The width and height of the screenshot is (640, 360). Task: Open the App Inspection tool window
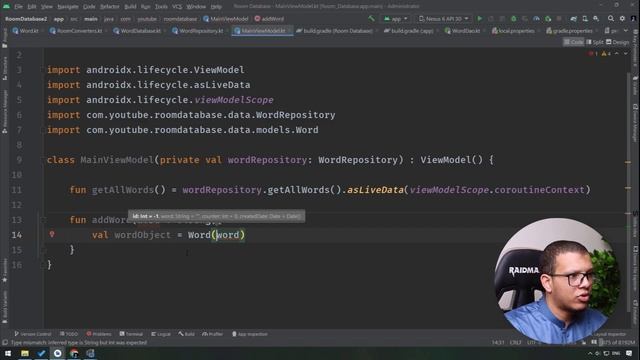tap(250, 334)
